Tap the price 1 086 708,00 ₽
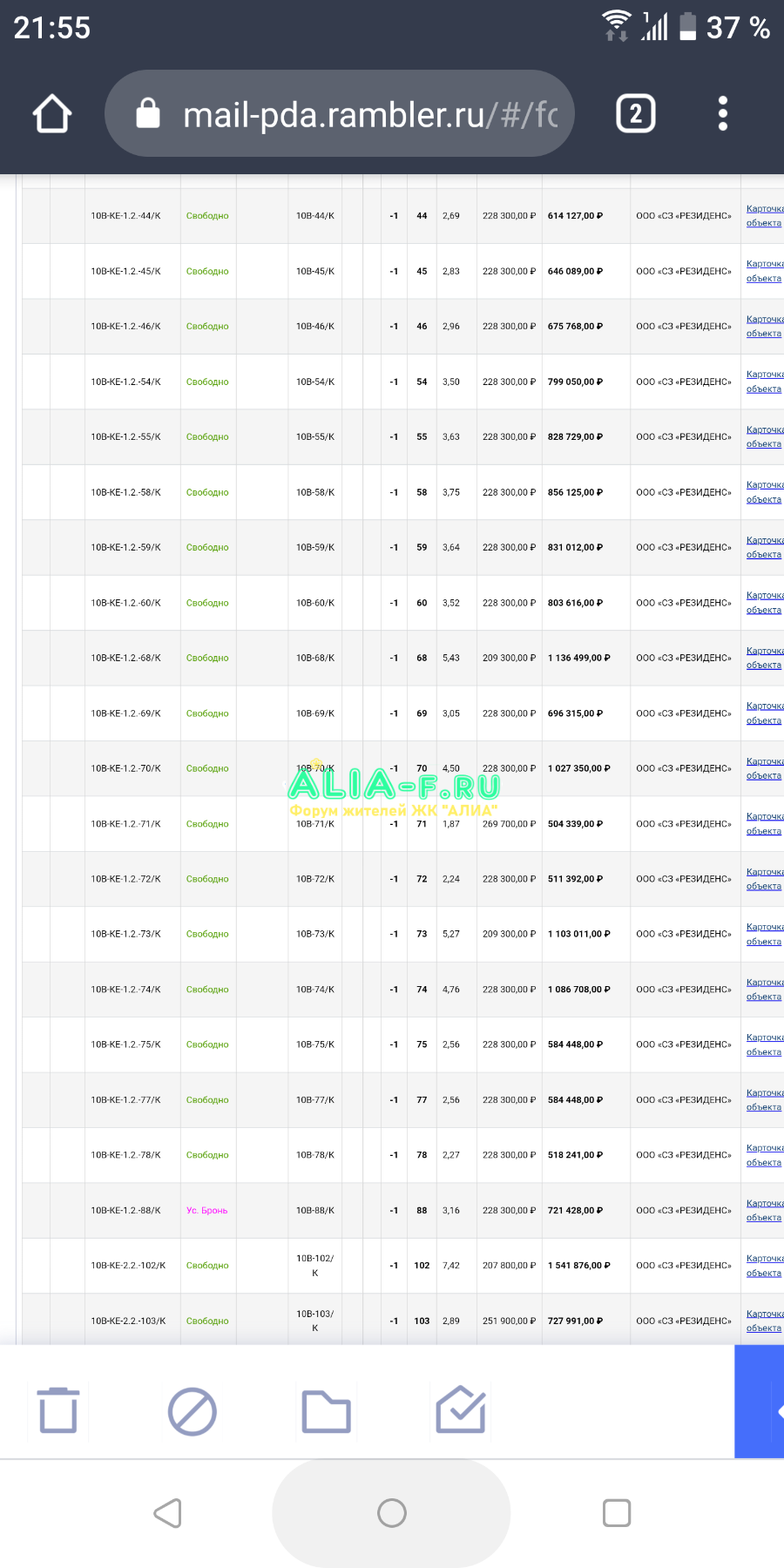Image resolution: width=784 pixels, height=1568 pixels. 579,990
